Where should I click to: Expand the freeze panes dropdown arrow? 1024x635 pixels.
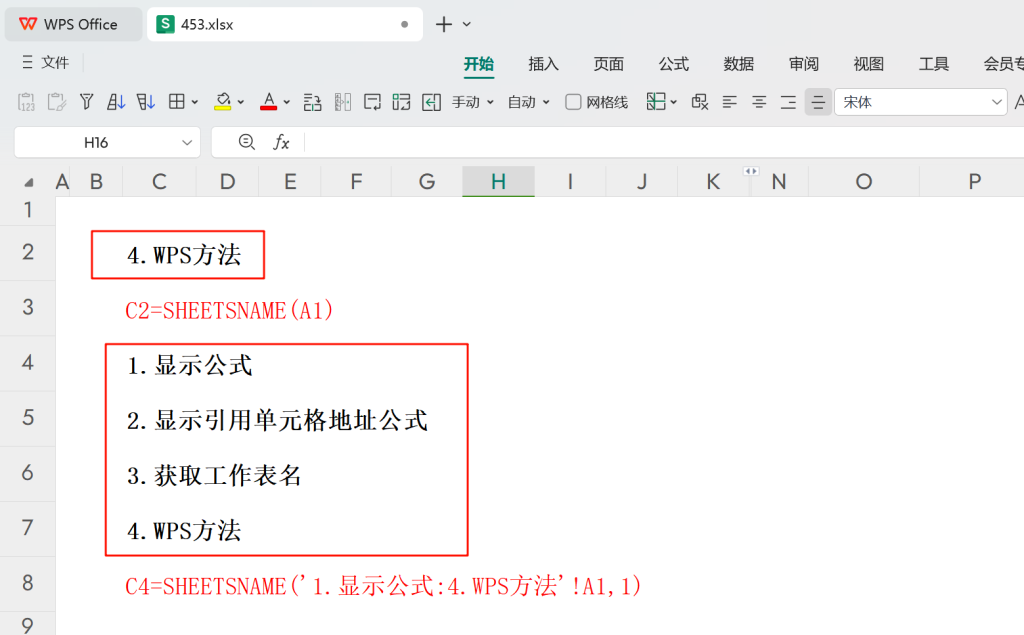coord(674,103)
